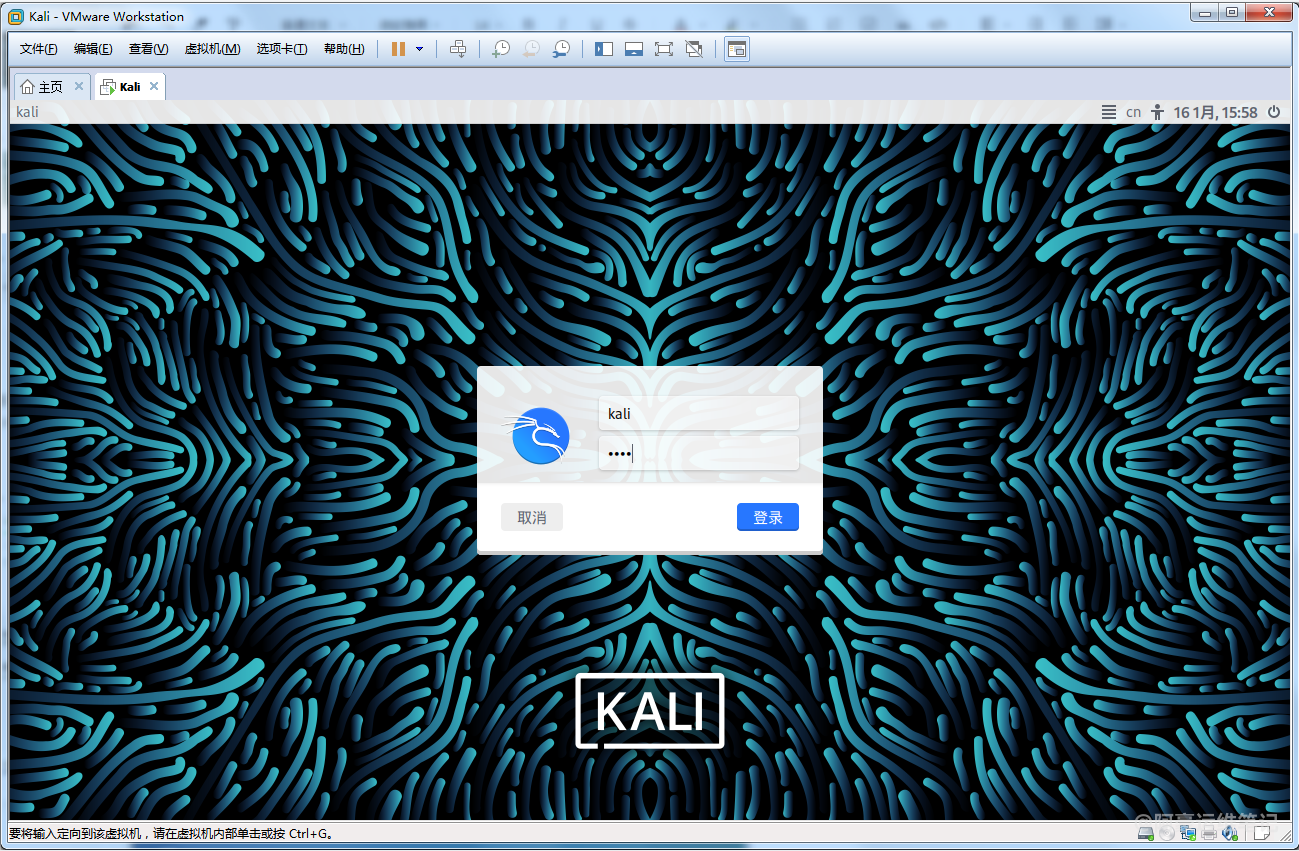Send Ctrl+Alt+Del to the virtual machine

[x=458, y=49]
